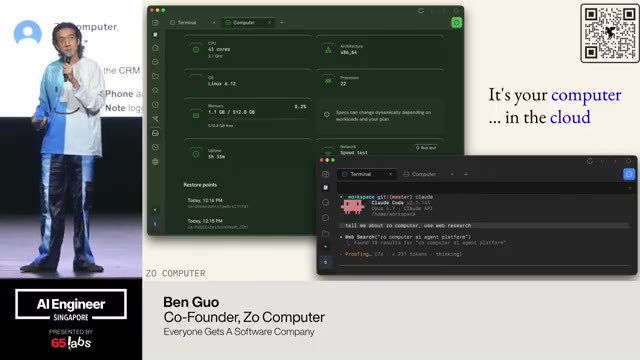Screen dimensions: 640x360
Task: Click the 65labs presenter logo
Action: [71, 342]
